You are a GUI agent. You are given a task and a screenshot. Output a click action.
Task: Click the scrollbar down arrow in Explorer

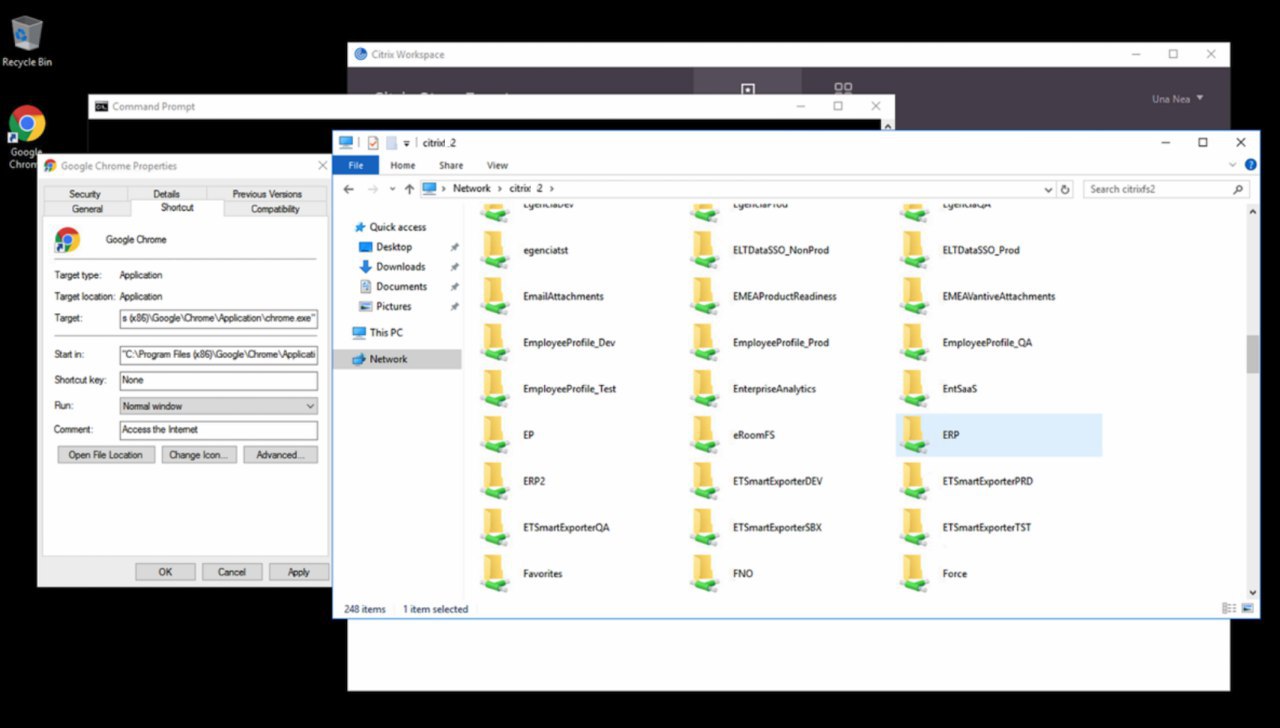[1252, 592]
